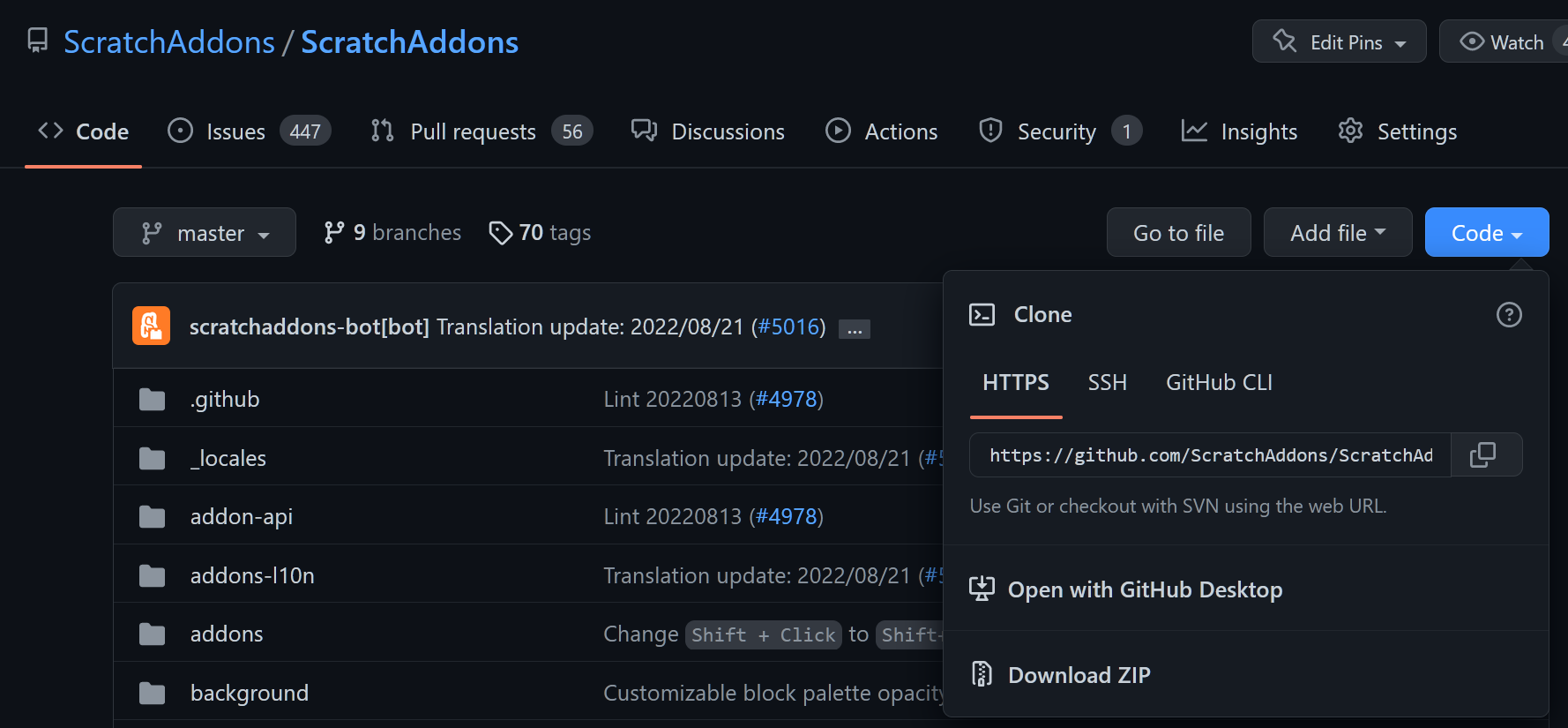This screenshot has width=1568, height=728.
Task: Click the repository bookmark icon next to ScratchAddons
Action: [36, 40]
